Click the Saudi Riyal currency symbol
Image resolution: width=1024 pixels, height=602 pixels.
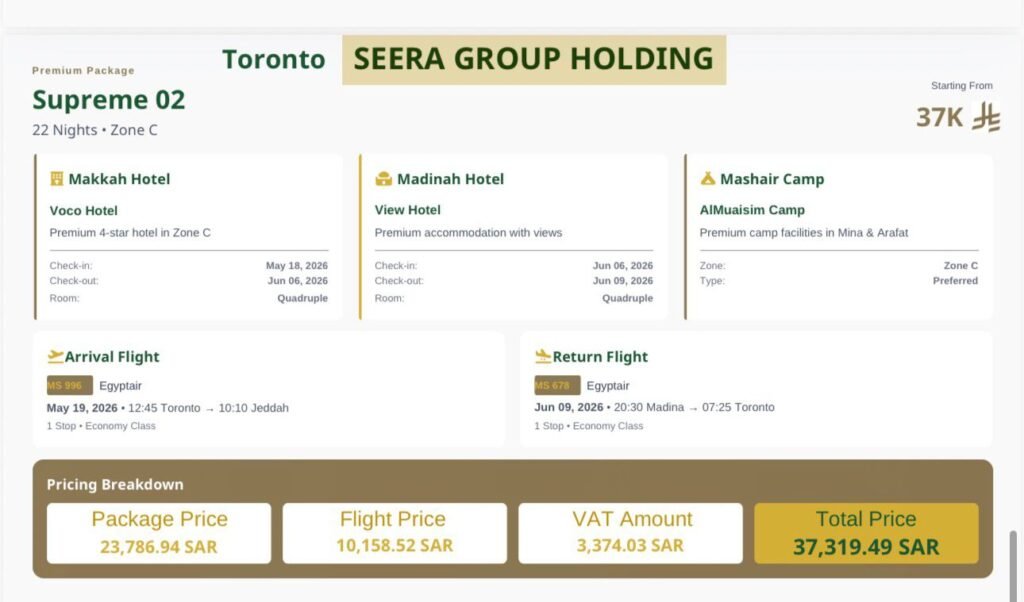(986, 118)
